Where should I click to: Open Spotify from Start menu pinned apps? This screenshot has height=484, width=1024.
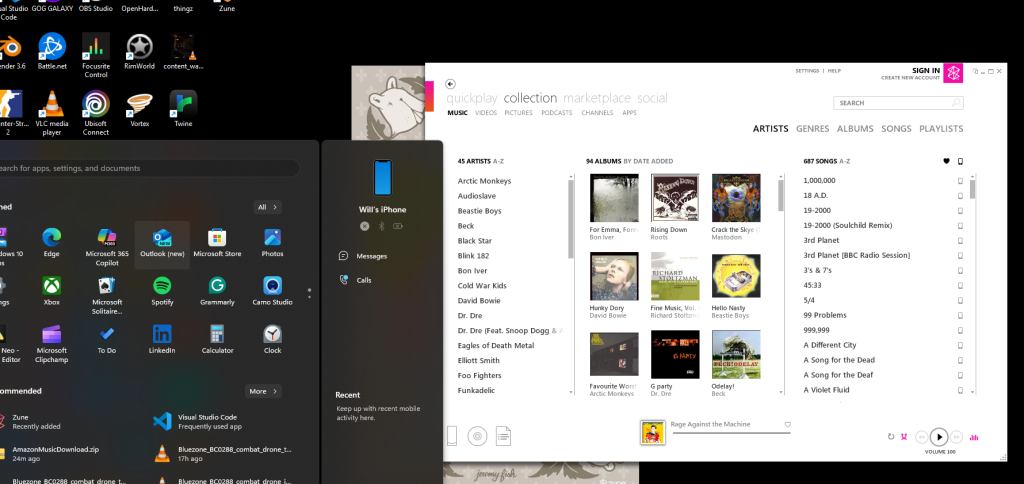[162, 291]
